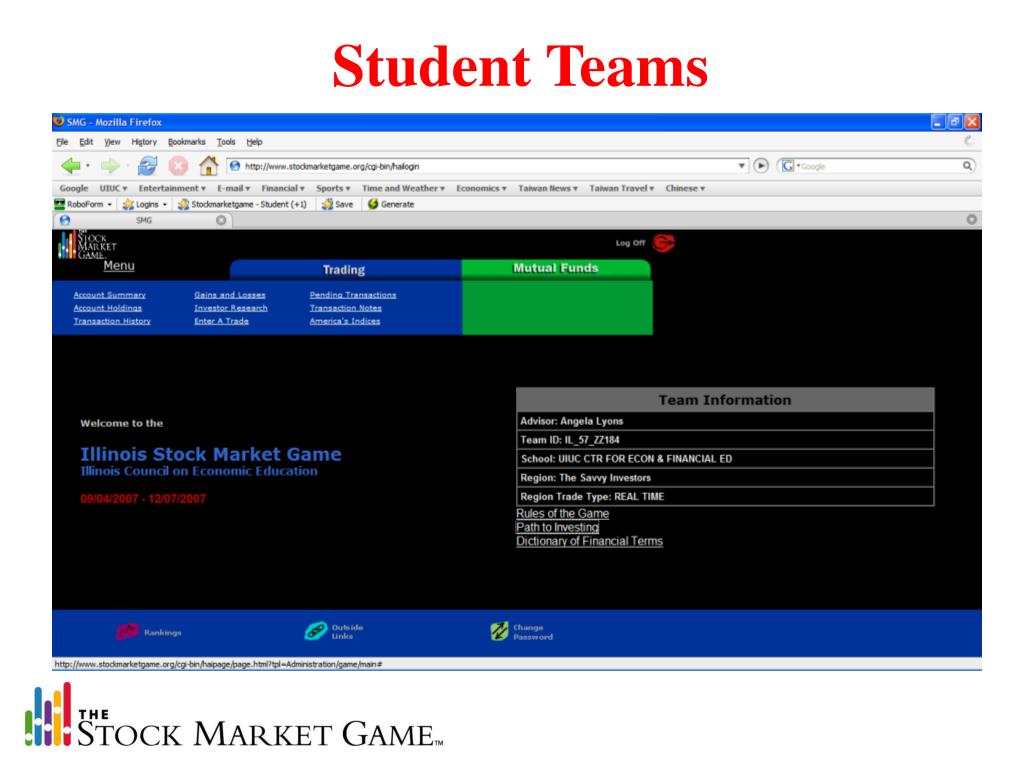Expand the Economics bookmarks folder
This screenshot has width=1024, height=768.
(x=481, y=188)
